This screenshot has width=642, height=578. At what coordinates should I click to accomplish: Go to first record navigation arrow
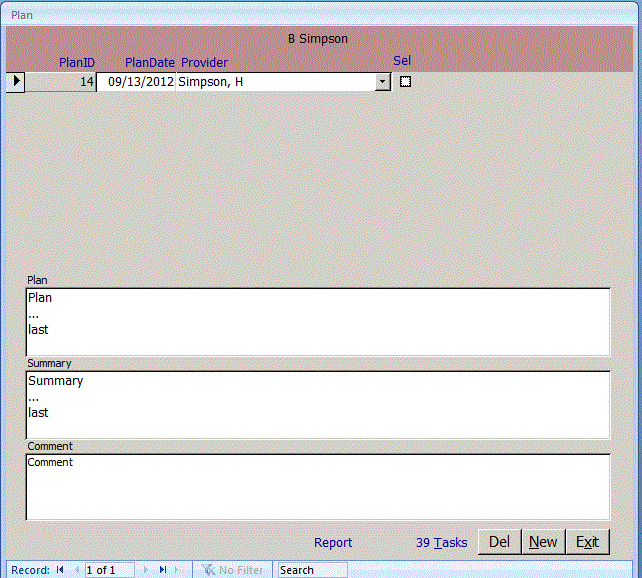click(60, 569)
